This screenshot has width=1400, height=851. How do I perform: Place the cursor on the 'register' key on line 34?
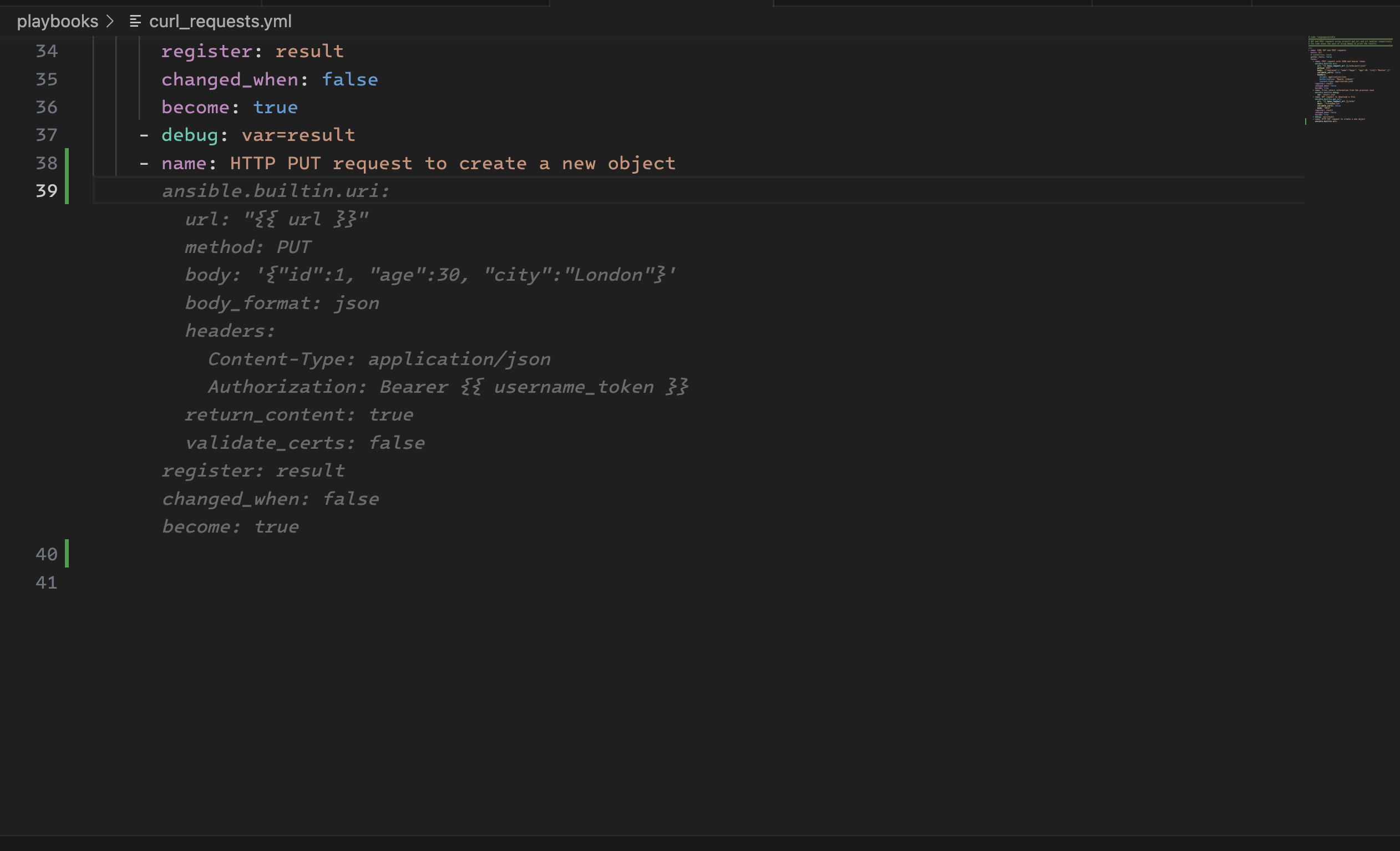[207, 51]
